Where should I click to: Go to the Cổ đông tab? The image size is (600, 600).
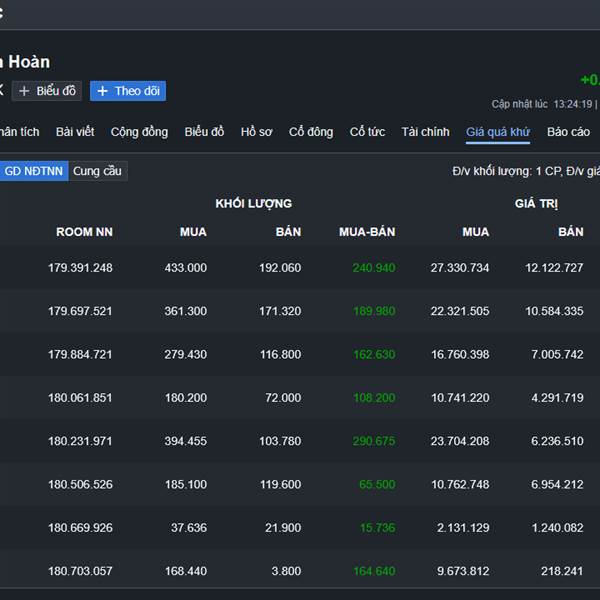[x=311, y=132]
